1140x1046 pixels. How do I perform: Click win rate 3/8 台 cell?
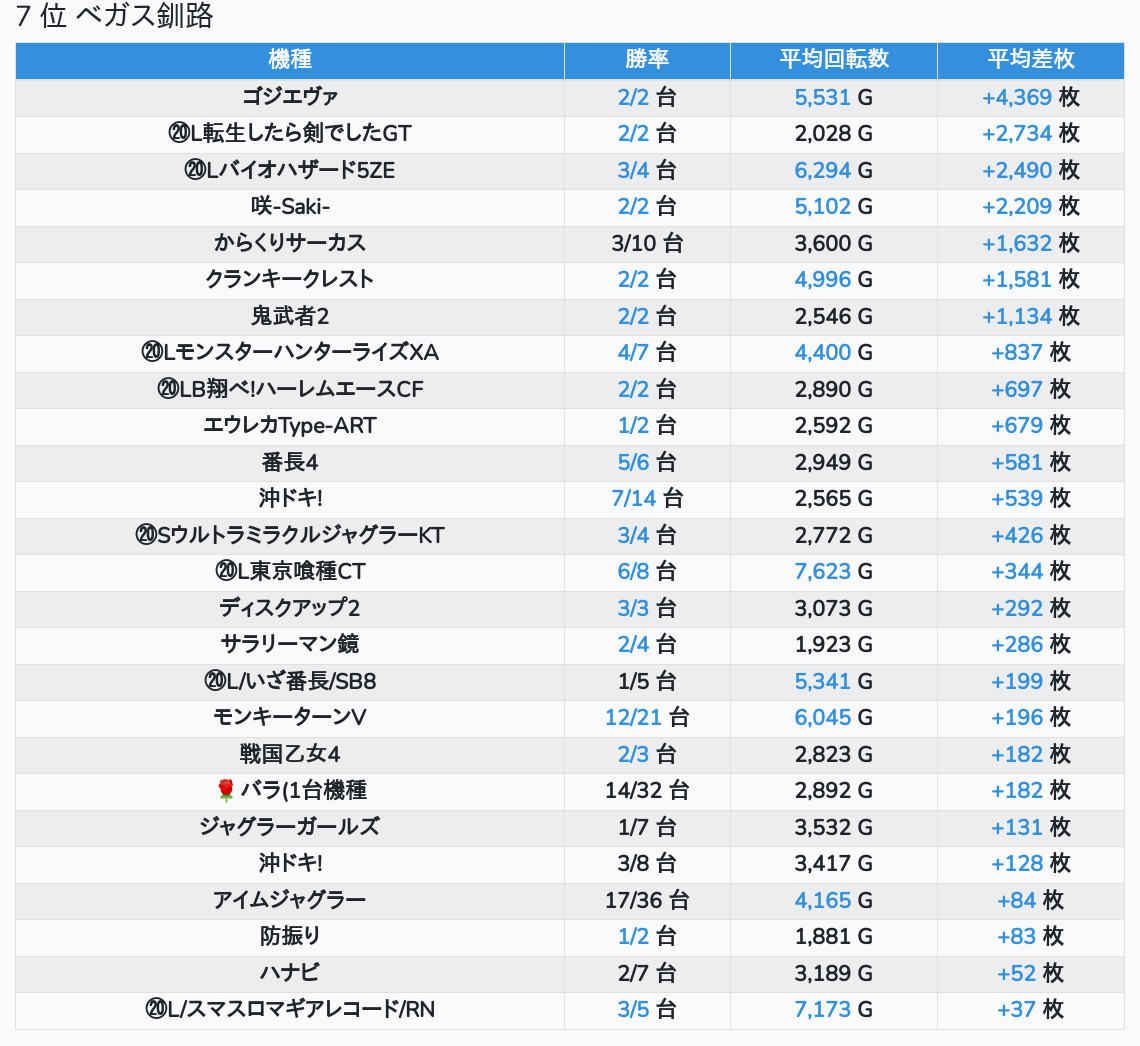point(647,864)
